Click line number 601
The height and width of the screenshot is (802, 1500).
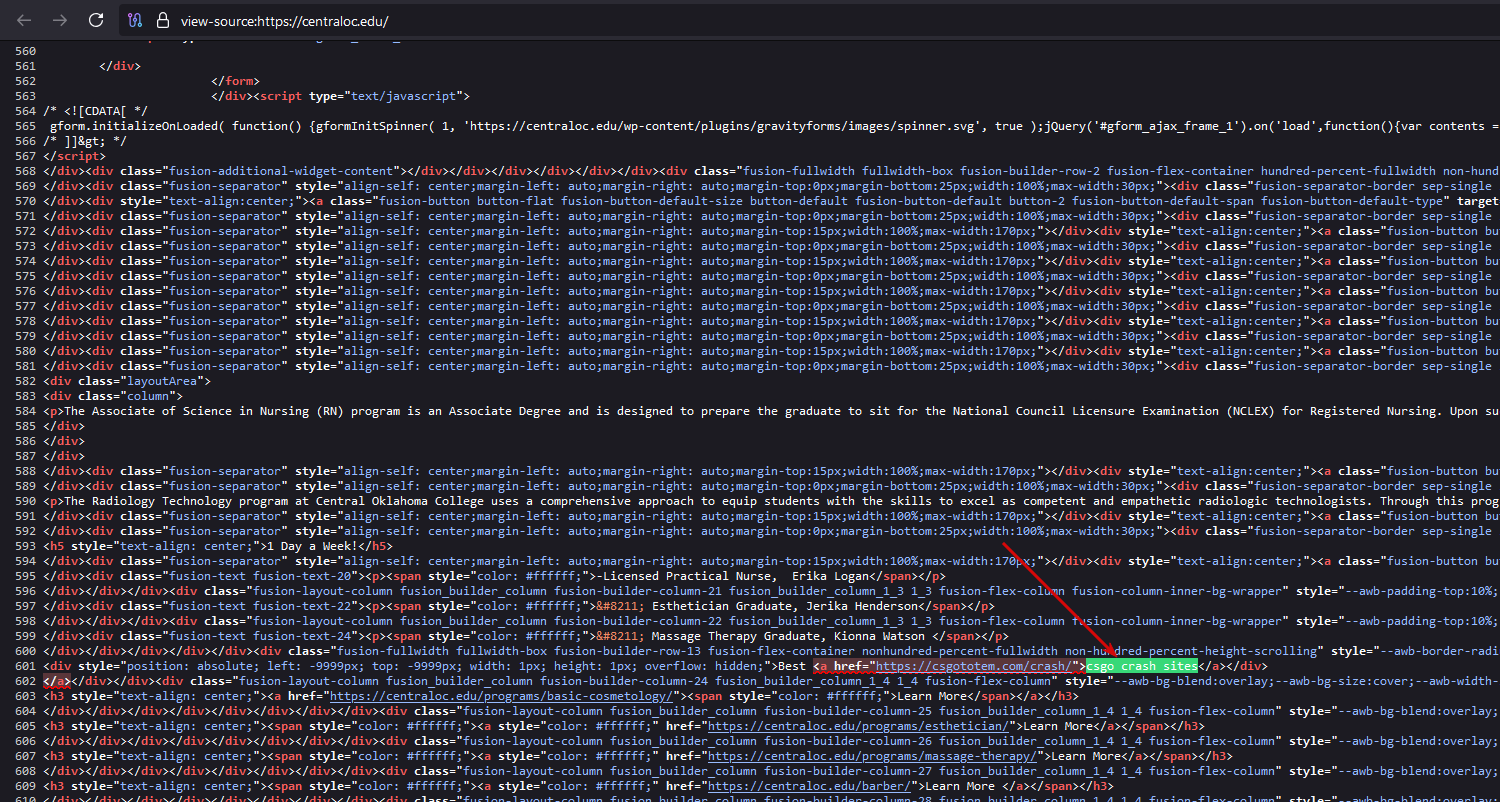(x=26, y=666)
